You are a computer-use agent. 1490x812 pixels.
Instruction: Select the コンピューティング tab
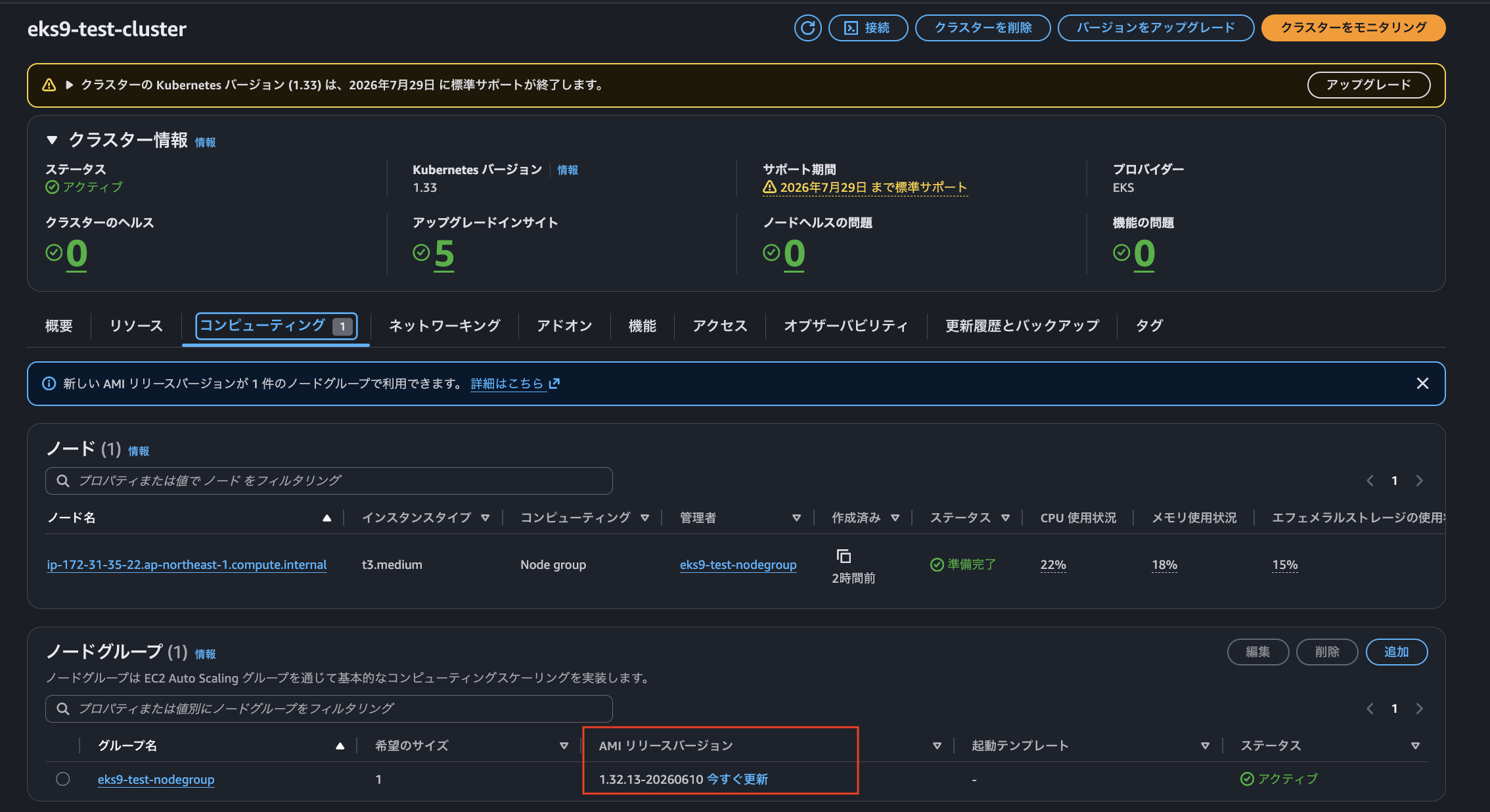pyautogui.click(x=276, y=326)
